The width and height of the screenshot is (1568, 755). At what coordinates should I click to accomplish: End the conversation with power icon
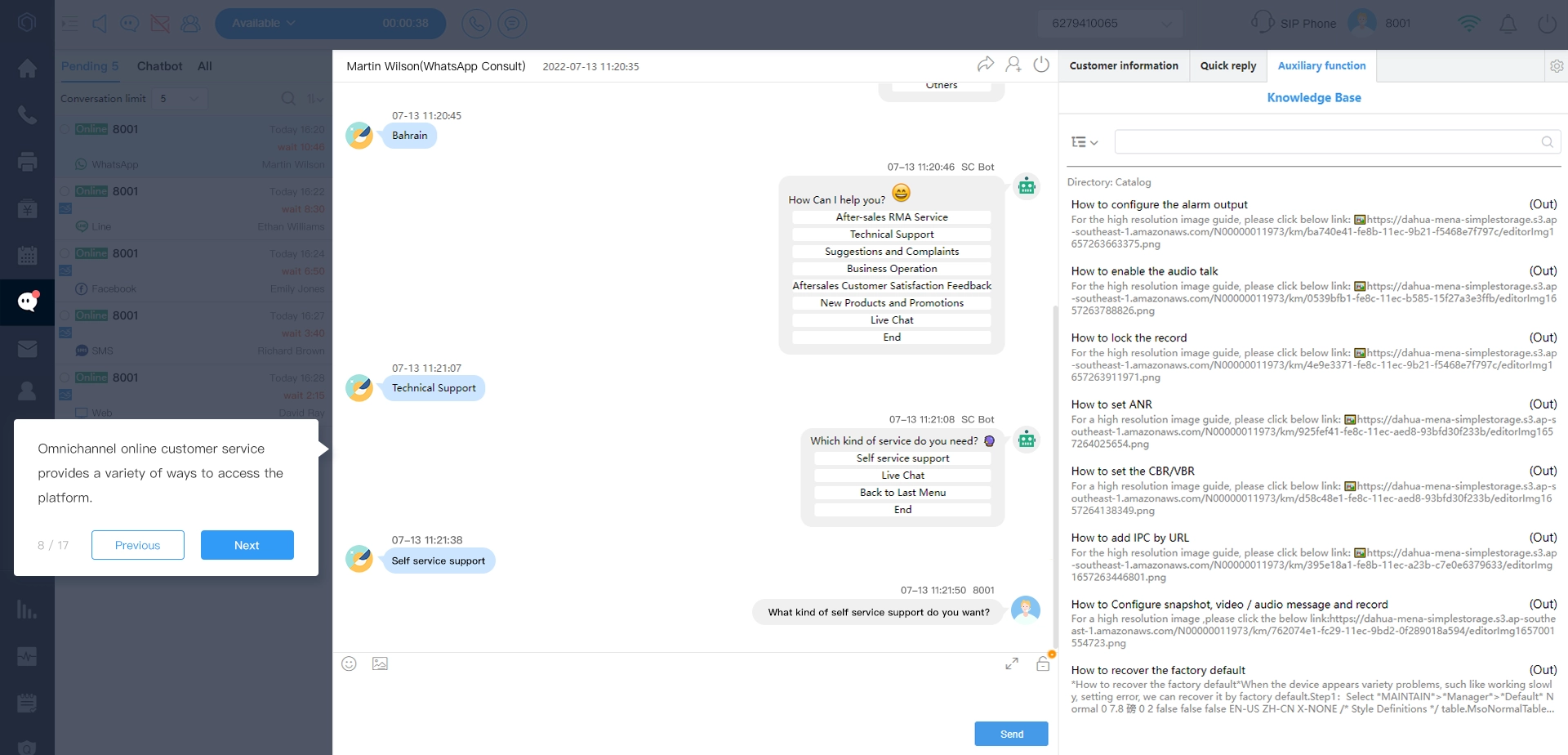point(1041,65)
